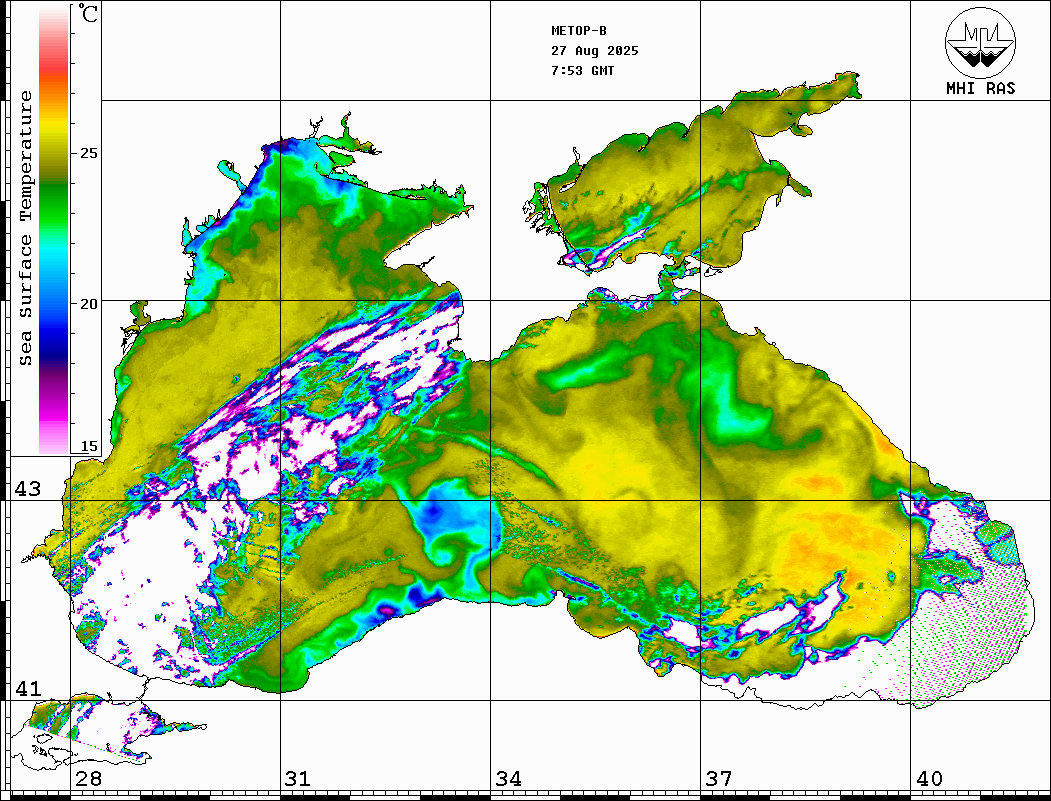
Task: Click longitude label 31
Action: pyautogui.click(x=298, y=779)
